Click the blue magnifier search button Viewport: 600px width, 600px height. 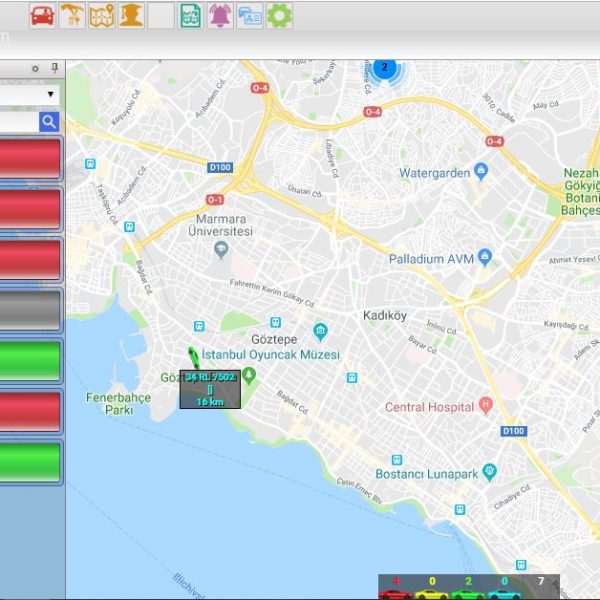[x=49, y=122]
